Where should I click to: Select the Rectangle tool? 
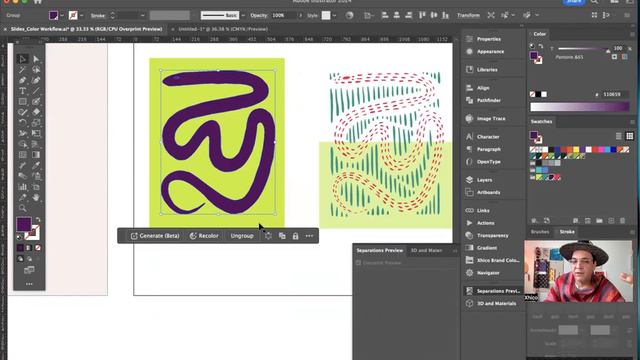(x=22, y=102)
